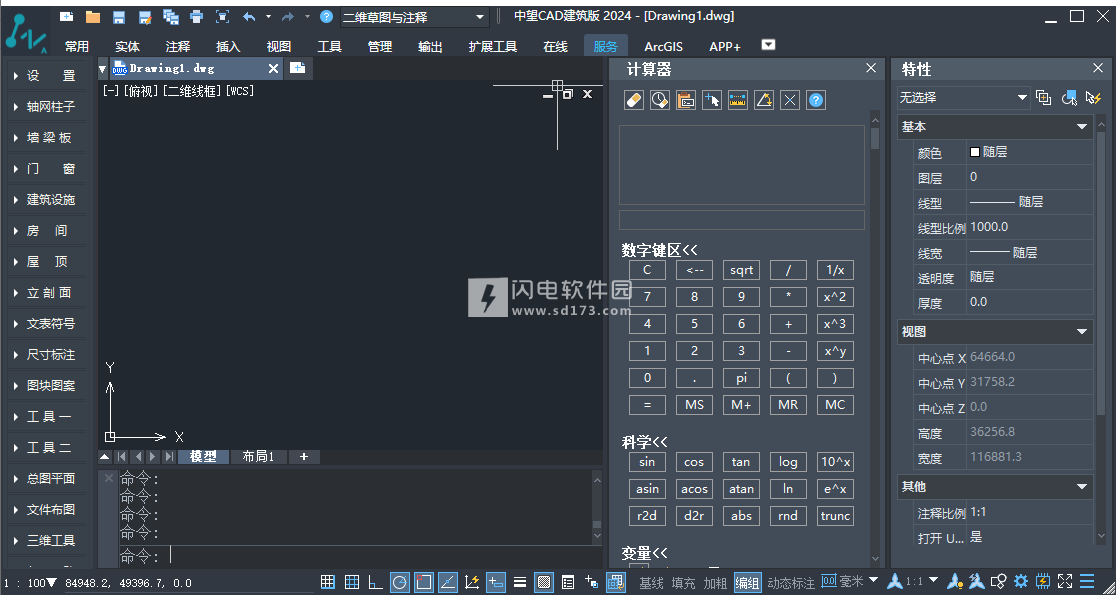Toggle object snap in the status bar
1116x595 pixels.
[424, 582]
